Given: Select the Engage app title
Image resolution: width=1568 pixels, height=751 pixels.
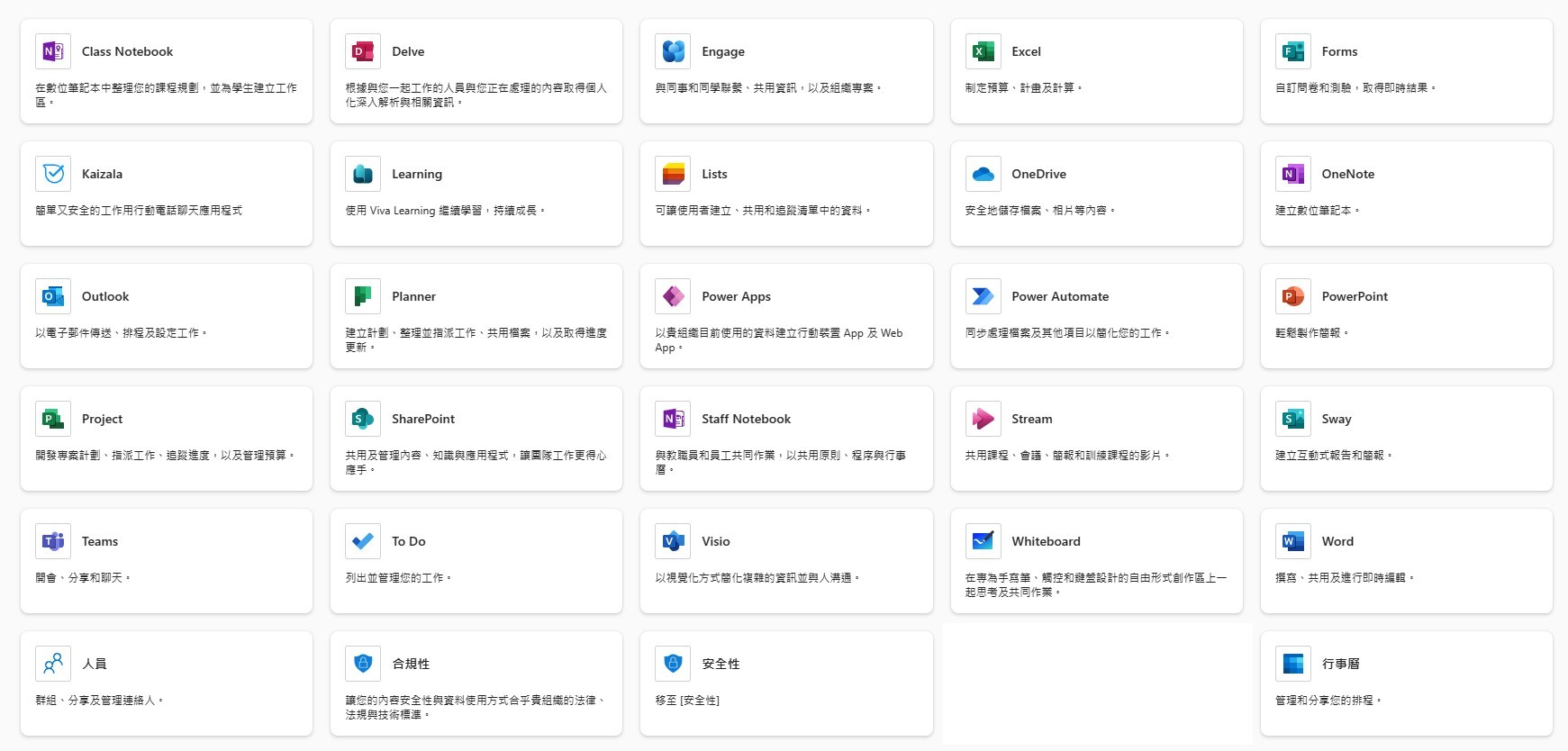Looking at the screenshot, I should coord(723,52).
